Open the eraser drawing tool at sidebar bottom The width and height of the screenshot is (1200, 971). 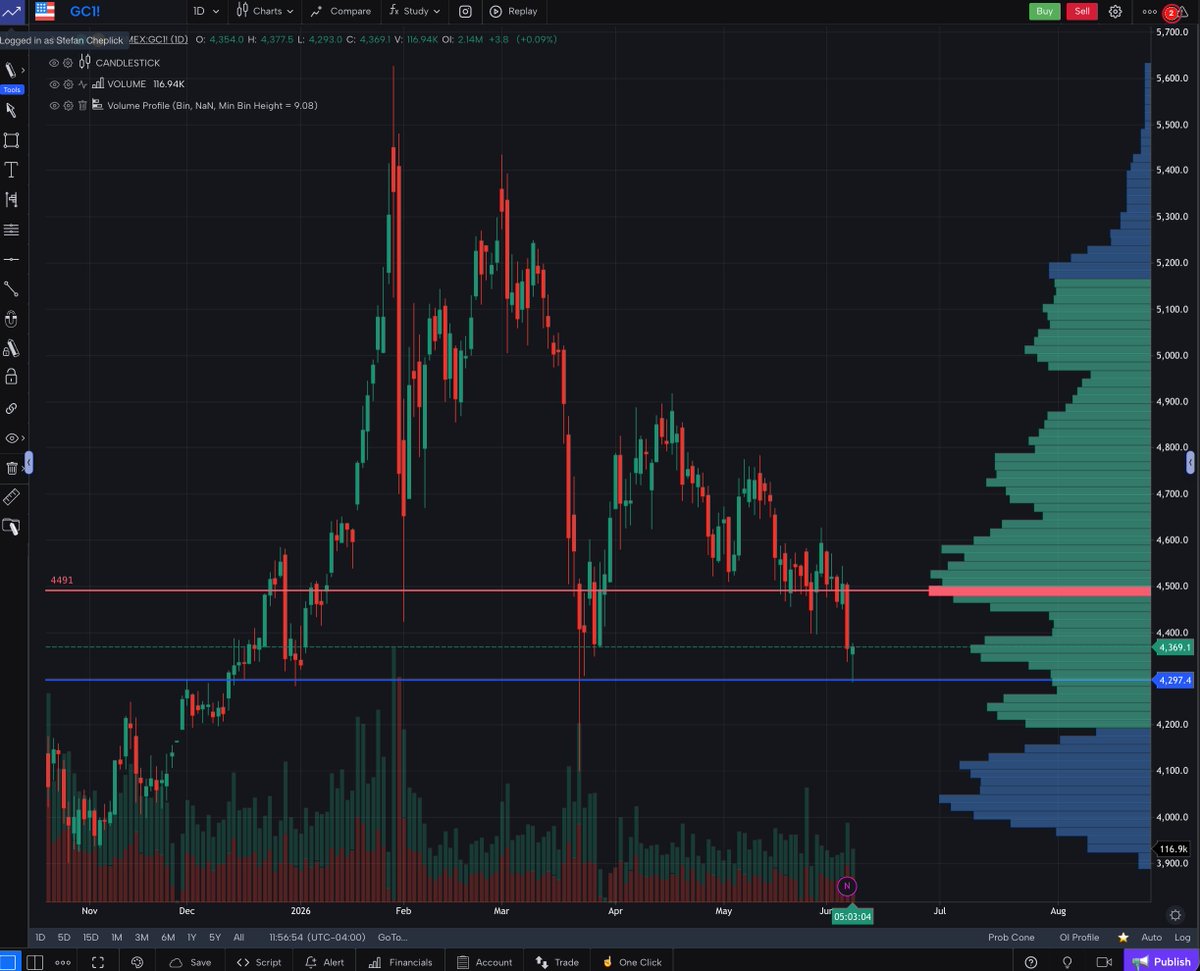(11, 527)
